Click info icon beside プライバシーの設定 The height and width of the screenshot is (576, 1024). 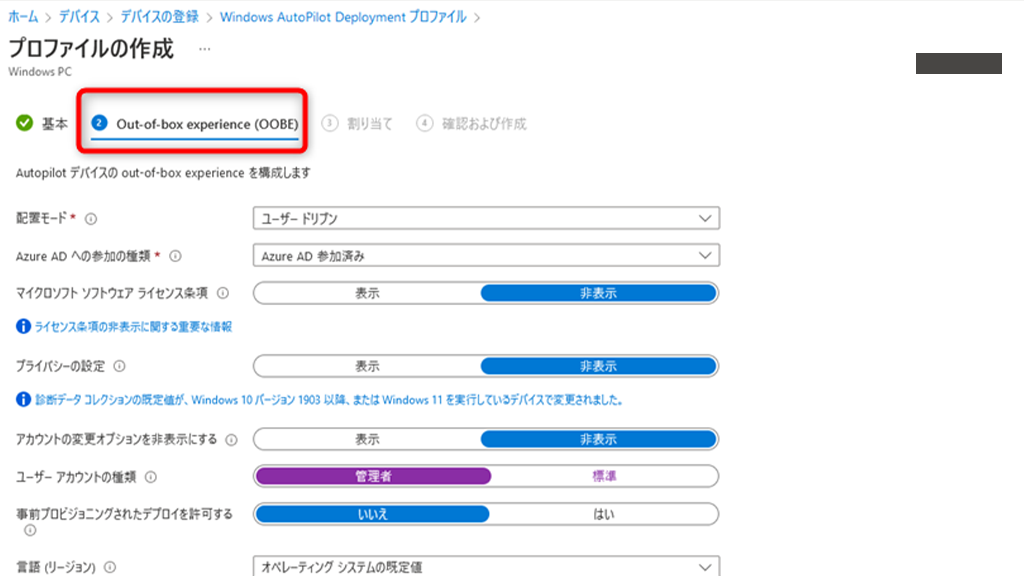(133, 367)
